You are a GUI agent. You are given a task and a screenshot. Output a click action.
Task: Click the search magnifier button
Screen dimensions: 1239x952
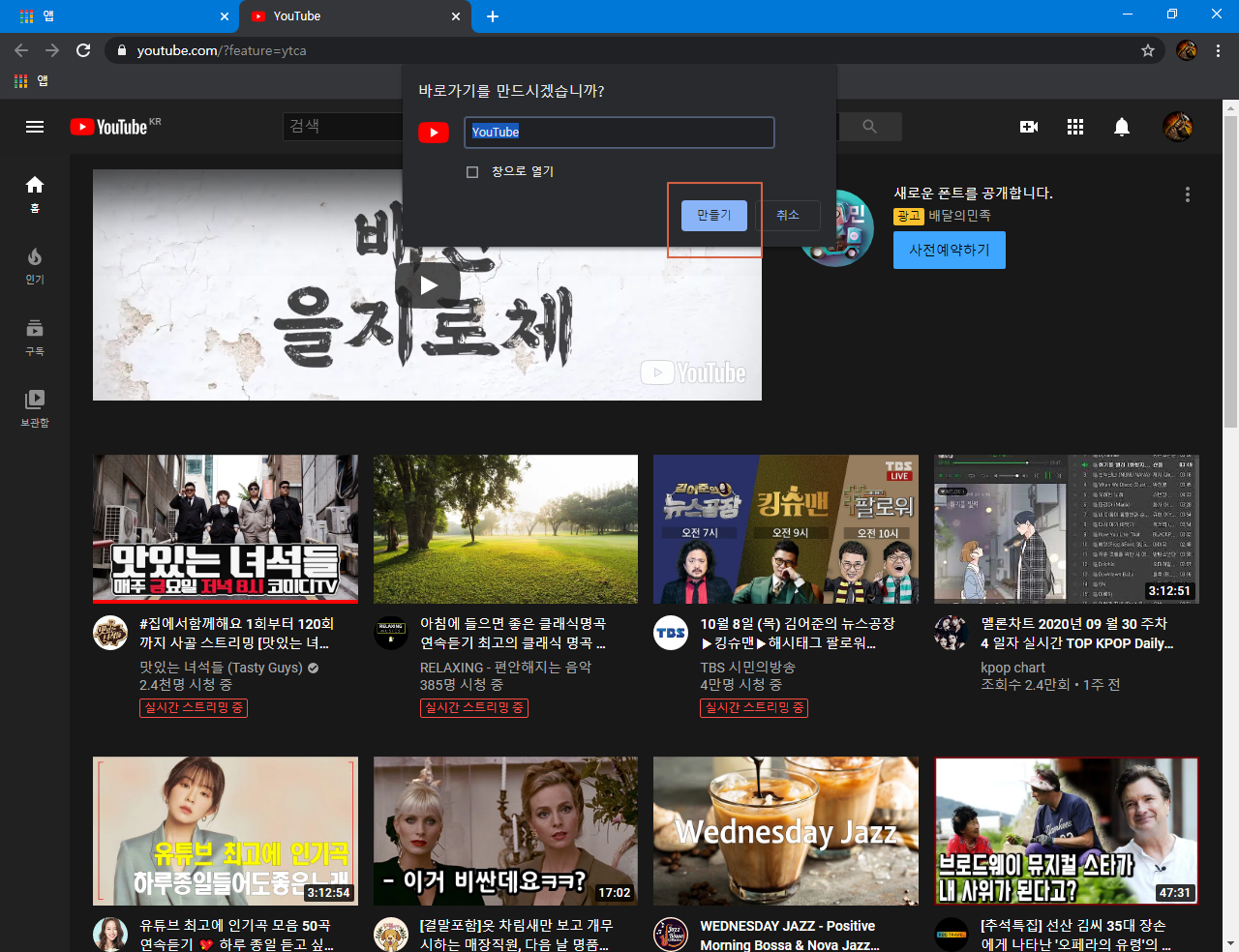click(x=869, y=127)
